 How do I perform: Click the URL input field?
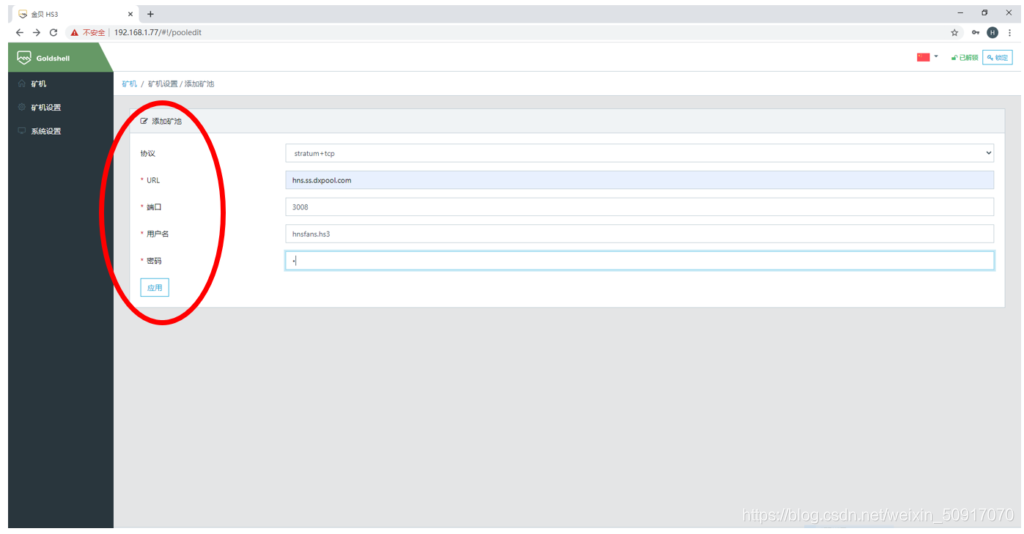639,180
